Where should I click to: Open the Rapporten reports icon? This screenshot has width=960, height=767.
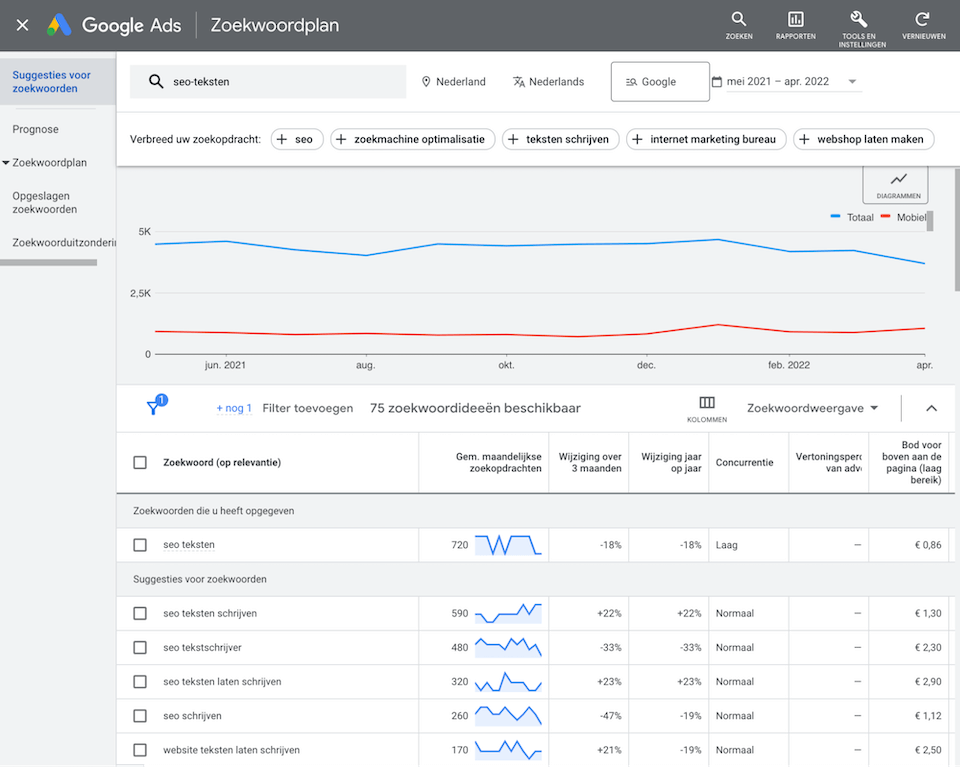[x=795, y=26]
